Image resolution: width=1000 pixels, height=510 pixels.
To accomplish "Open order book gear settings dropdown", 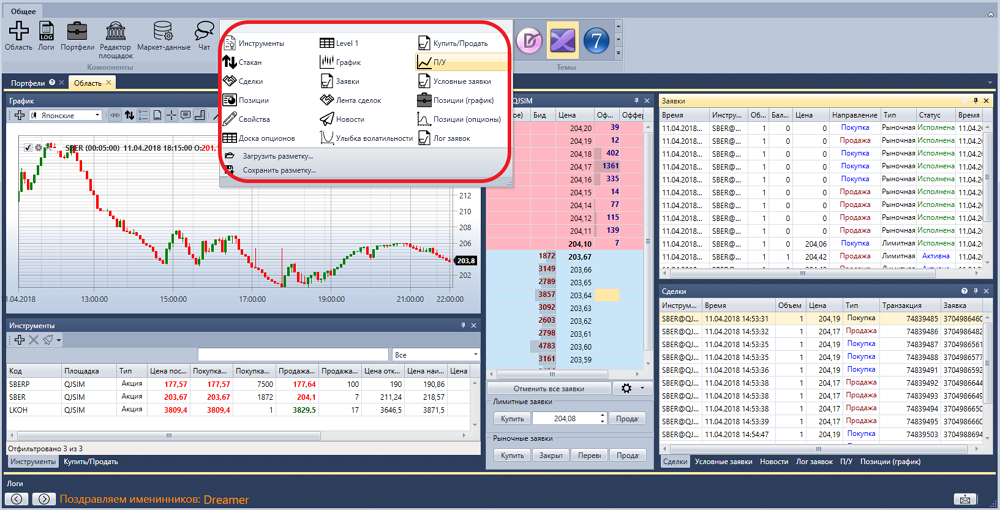I will pos(632,388).
